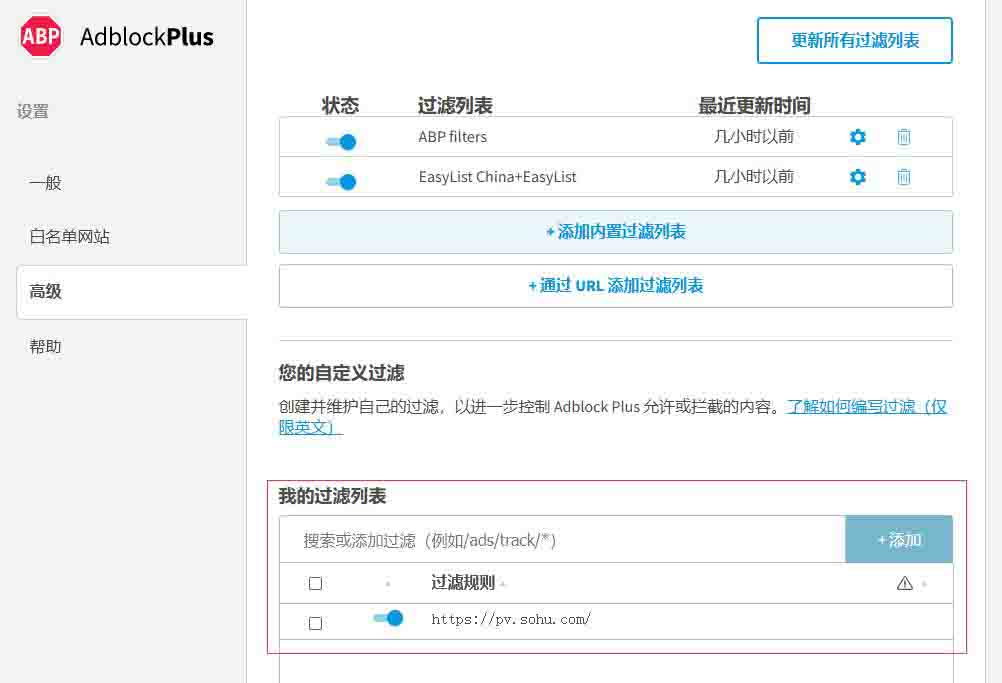Viewport: 1002px width, 683px height.
Task: Select the ABP filters list name
Action: [x=452, y=137]
